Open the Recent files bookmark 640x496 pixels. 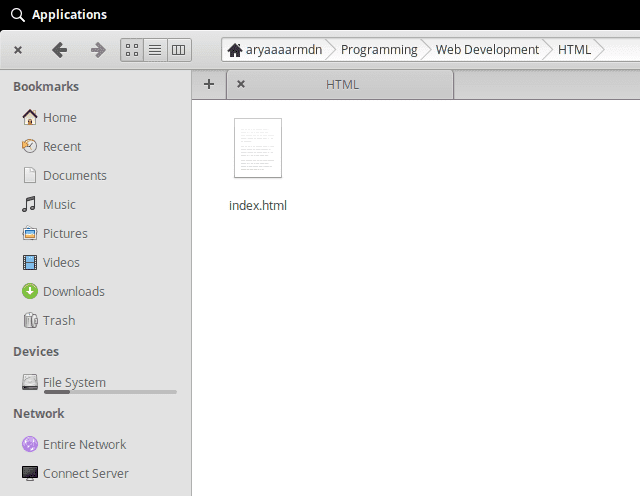click(x=61, y=146)
